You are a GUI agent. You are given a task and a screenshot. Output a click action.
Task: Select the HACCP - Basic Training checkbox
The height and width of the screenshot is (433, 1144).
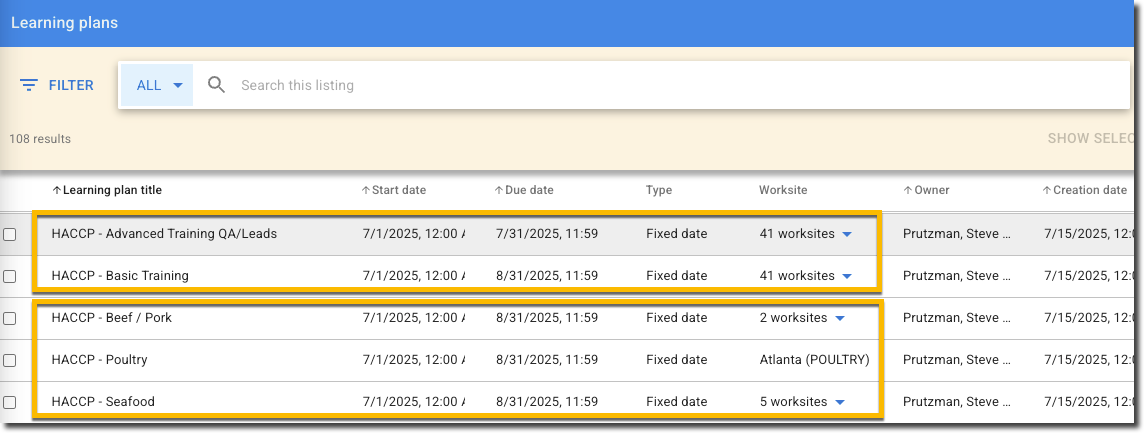(x=10, y=276)
